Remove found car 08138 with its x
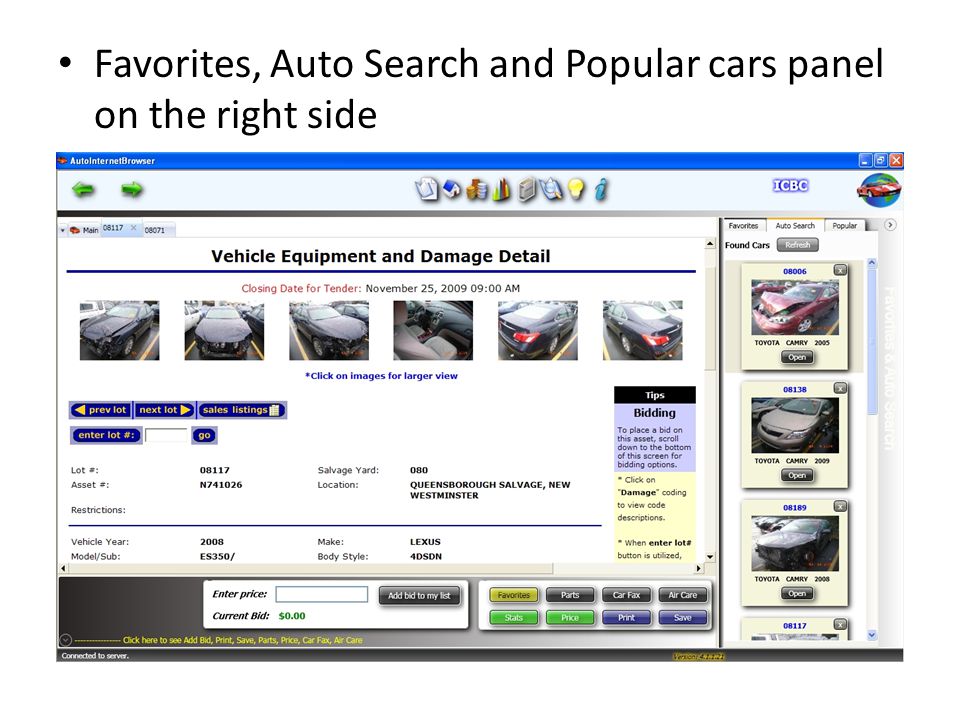This screenshot has width=960, height=720. pyautogui.click(x=841, y=388)
